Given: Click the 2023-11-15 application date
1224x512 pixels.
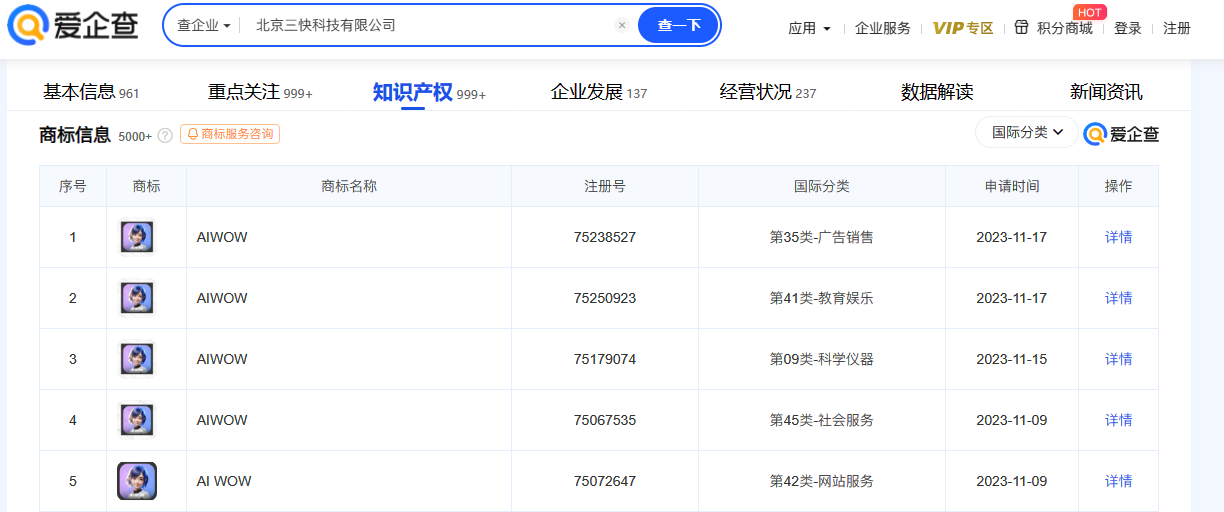Looking at the screenshot, I should 1012,359.
